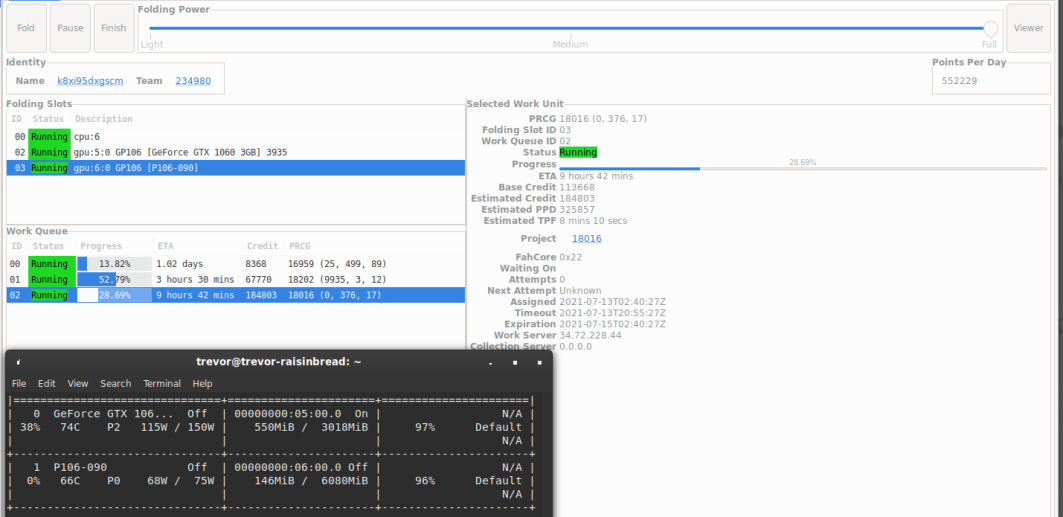Open team 234980 link
Screen dimensions: 1063x517
click(193, 81)
